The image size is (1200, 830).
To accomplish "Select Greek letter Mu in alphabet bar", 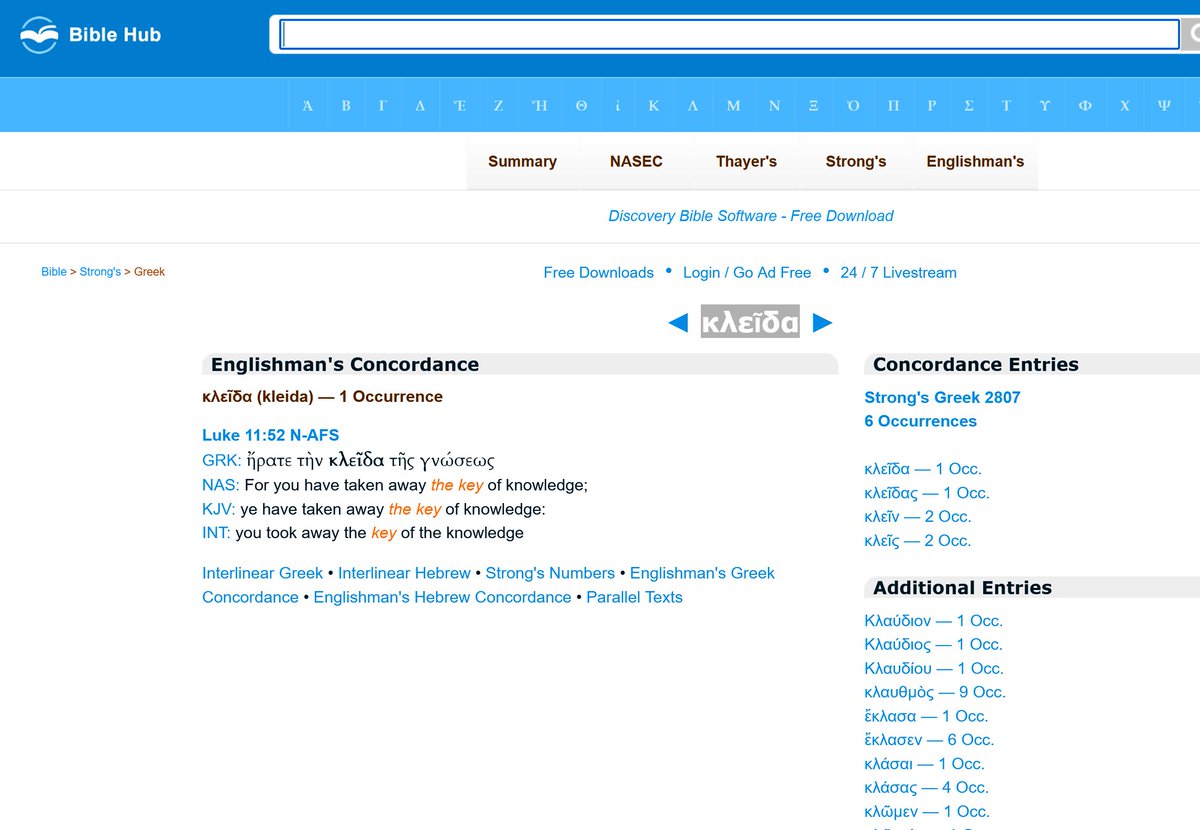I will click(x=733, y=105).
